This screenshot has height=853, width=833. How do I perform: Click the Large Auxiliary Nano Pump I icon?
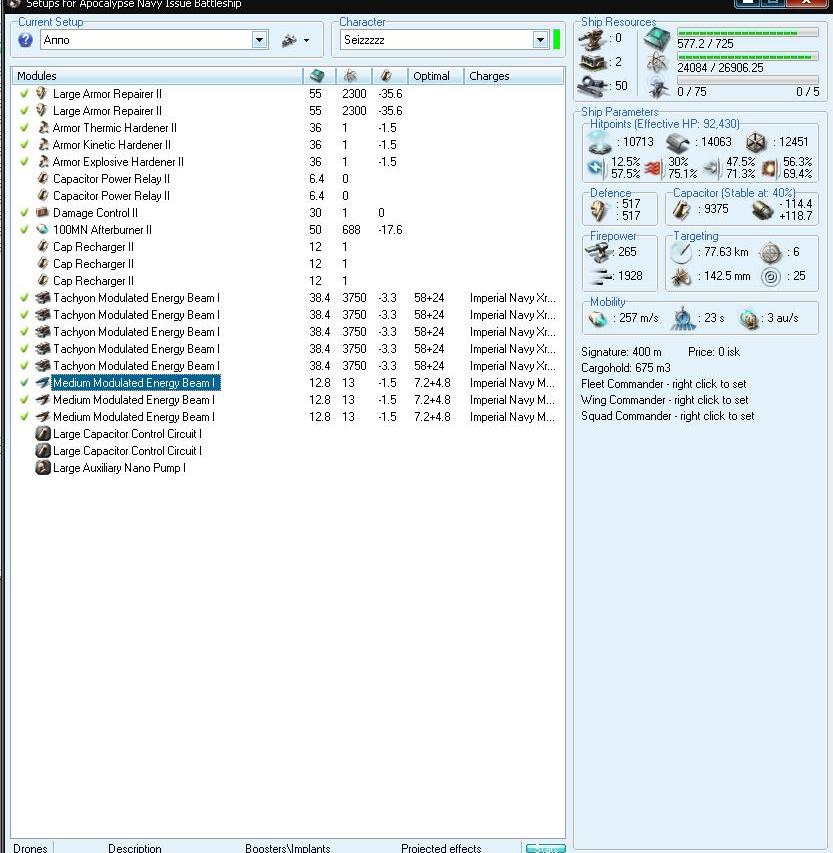(x=43, y=468)
